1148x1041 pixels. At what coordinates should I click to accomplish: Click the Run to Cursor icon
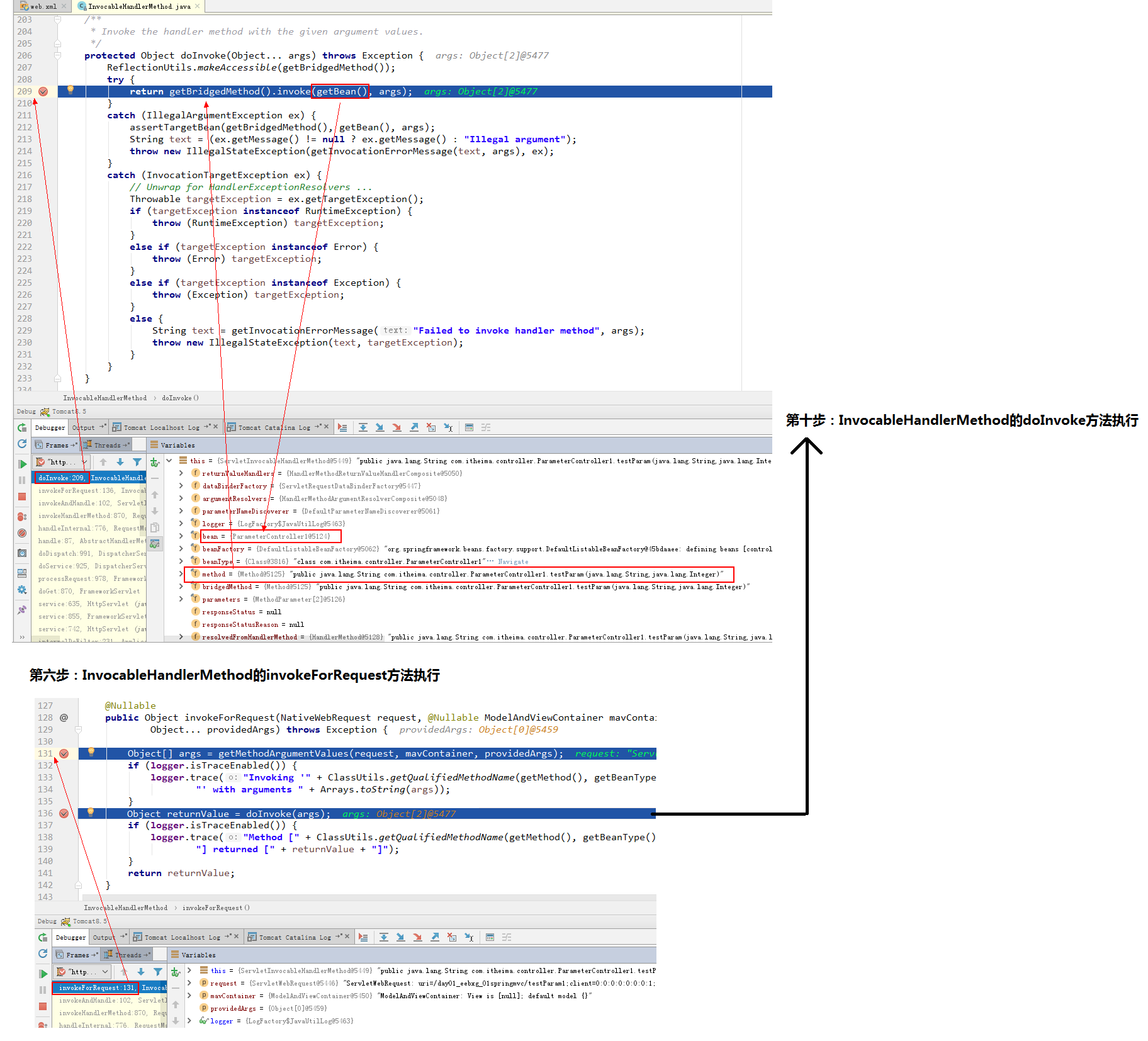tap(448, 427)
